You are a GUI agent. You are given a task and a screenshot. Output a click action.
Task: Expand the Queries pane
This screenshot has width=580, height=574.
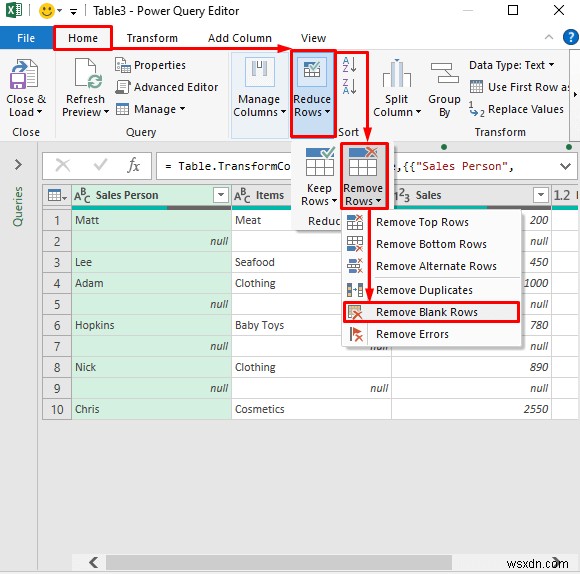(18, 164)
